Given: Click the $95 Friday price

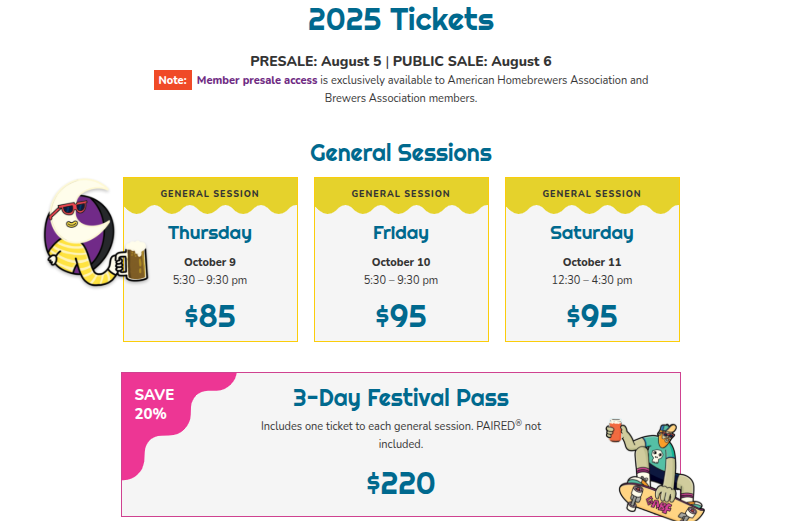Looking at the screenshot, I should [x=401, y=316].
